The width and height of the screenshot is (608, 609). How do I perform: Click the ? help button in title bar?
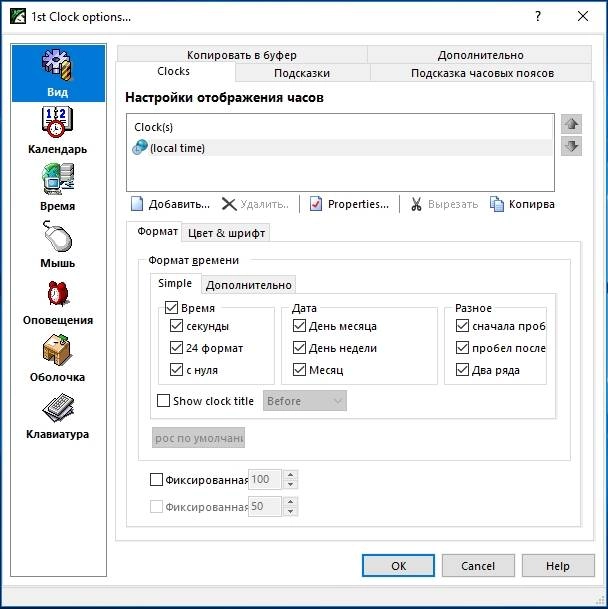pos(538,16)
